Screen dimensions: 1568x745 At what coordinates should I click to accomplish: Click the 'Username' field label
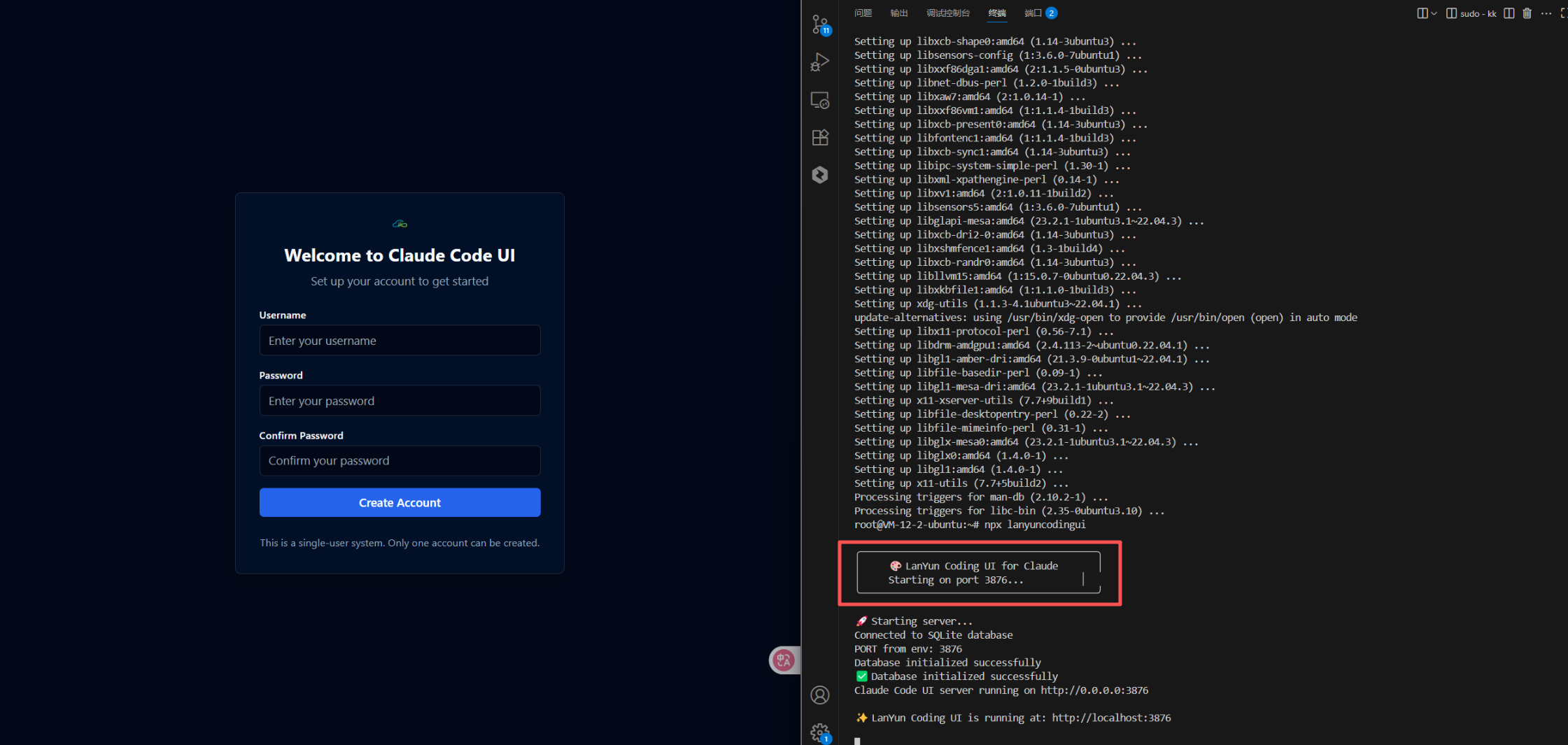pos(283,315)
